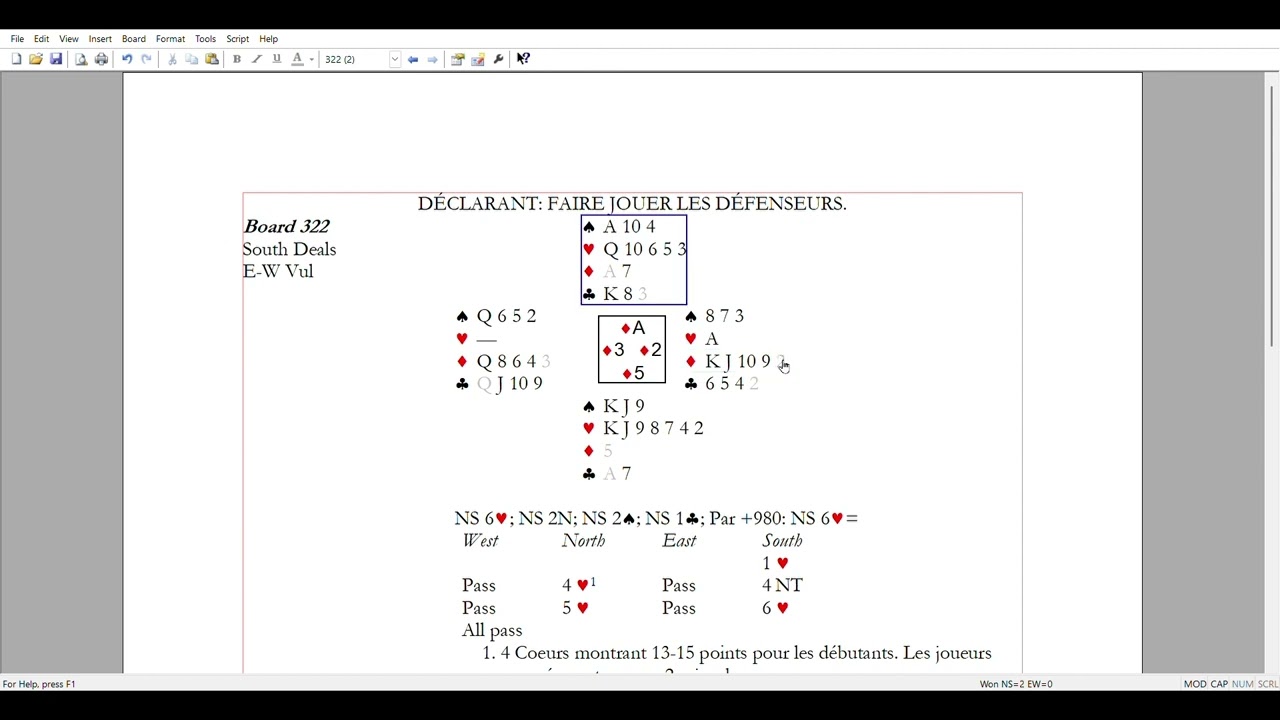
Task: Apply the font color A button
Action: point(297,59)
